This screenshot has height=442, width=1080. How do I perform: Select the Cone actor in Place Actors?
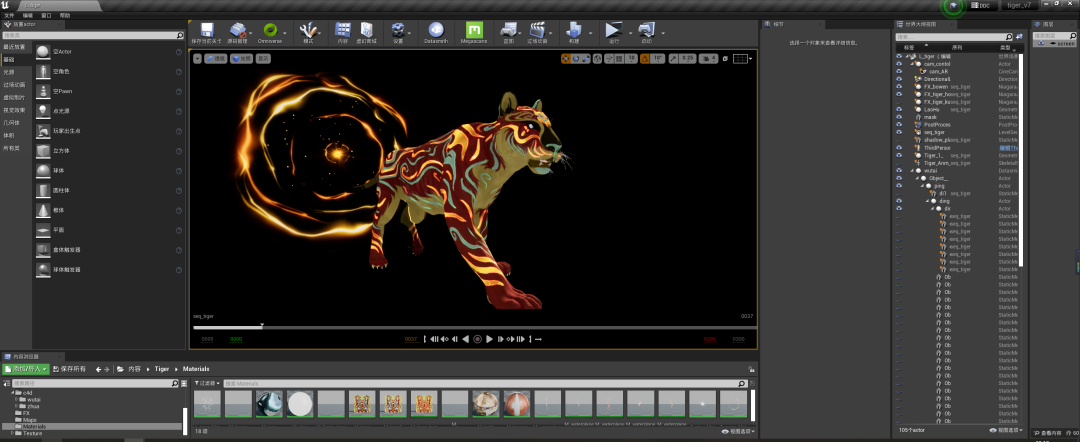(x=43, y=210)
